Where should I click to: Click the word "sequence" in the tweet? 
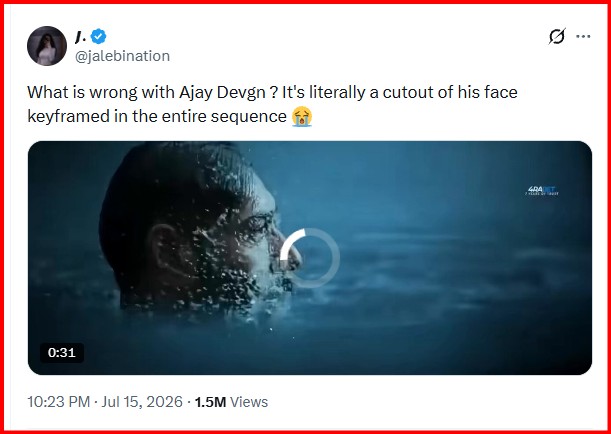tap(249, 117)
